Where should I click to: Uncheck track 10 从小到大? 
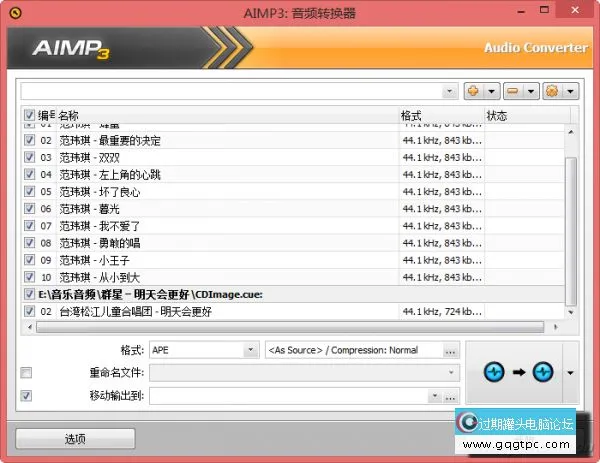(29, 277)
